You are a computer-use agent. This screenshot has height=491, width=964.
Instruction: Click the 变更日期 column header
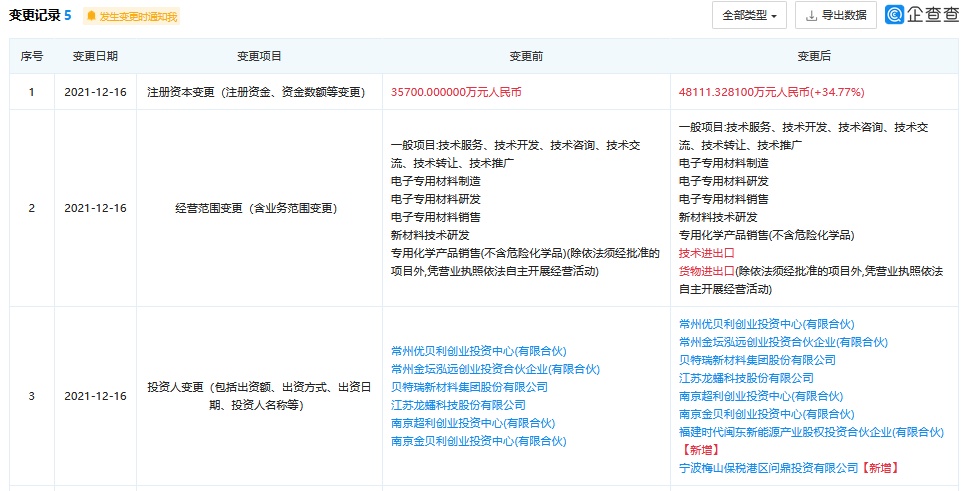[95, 56]
